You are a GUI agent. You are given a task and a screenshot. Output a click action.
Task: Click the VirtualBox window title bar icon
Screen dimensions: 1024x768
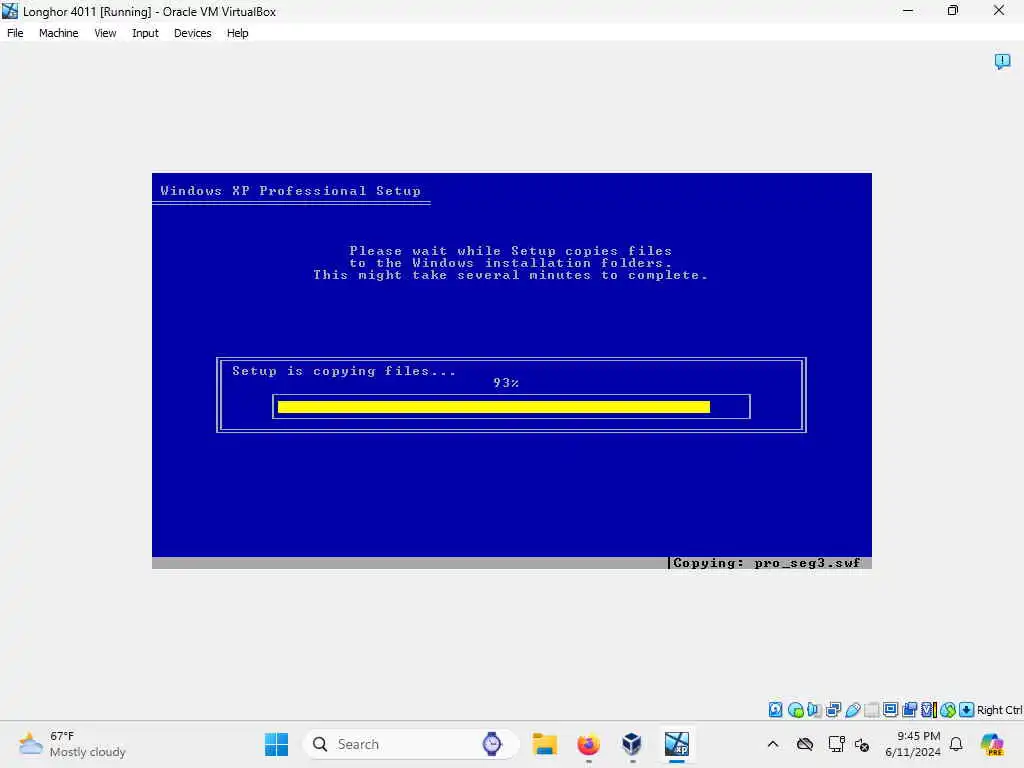[x=10, y=11]
